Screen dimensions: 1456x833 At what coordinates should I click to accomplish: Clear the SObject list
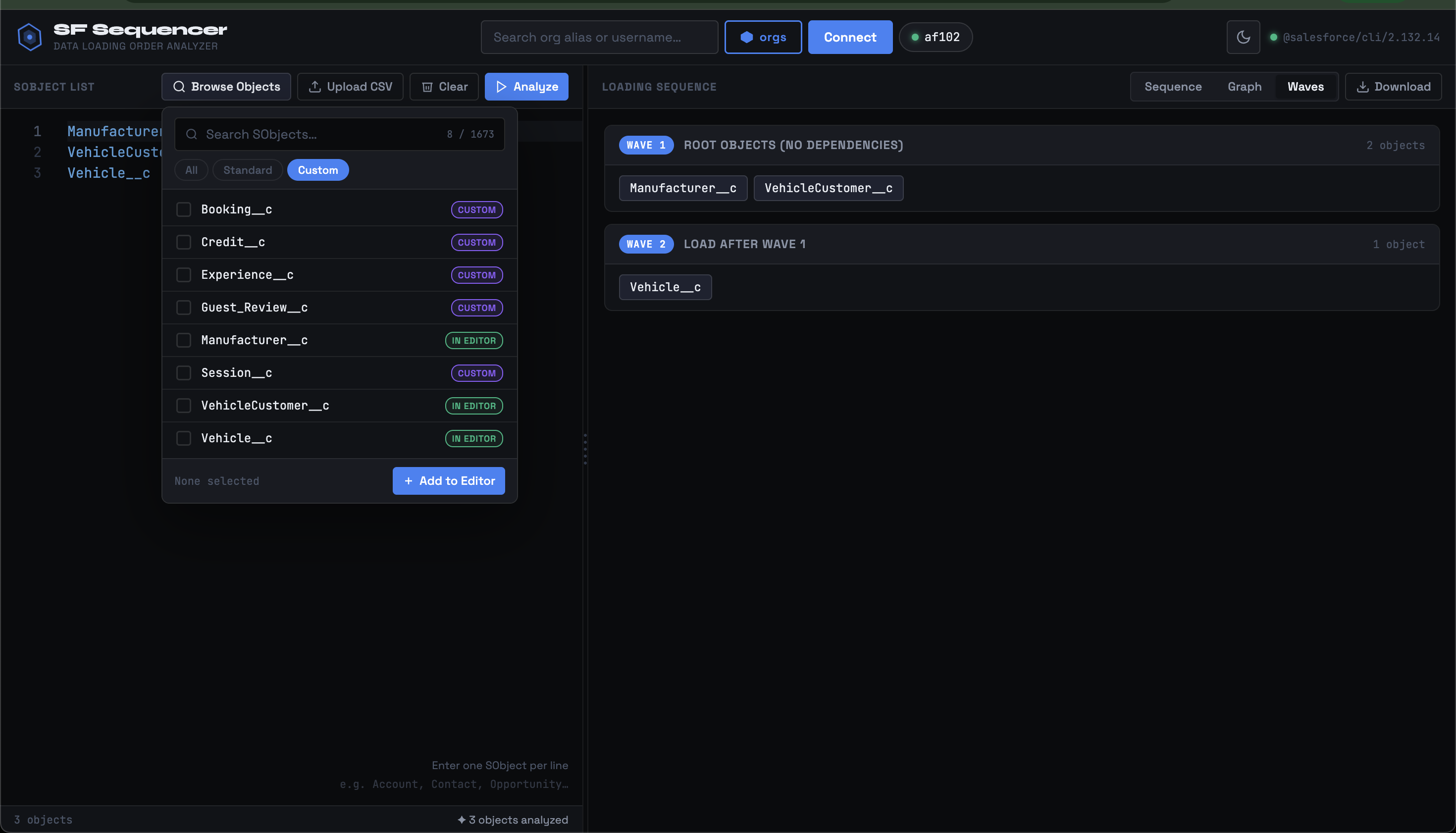click(445, 87)
